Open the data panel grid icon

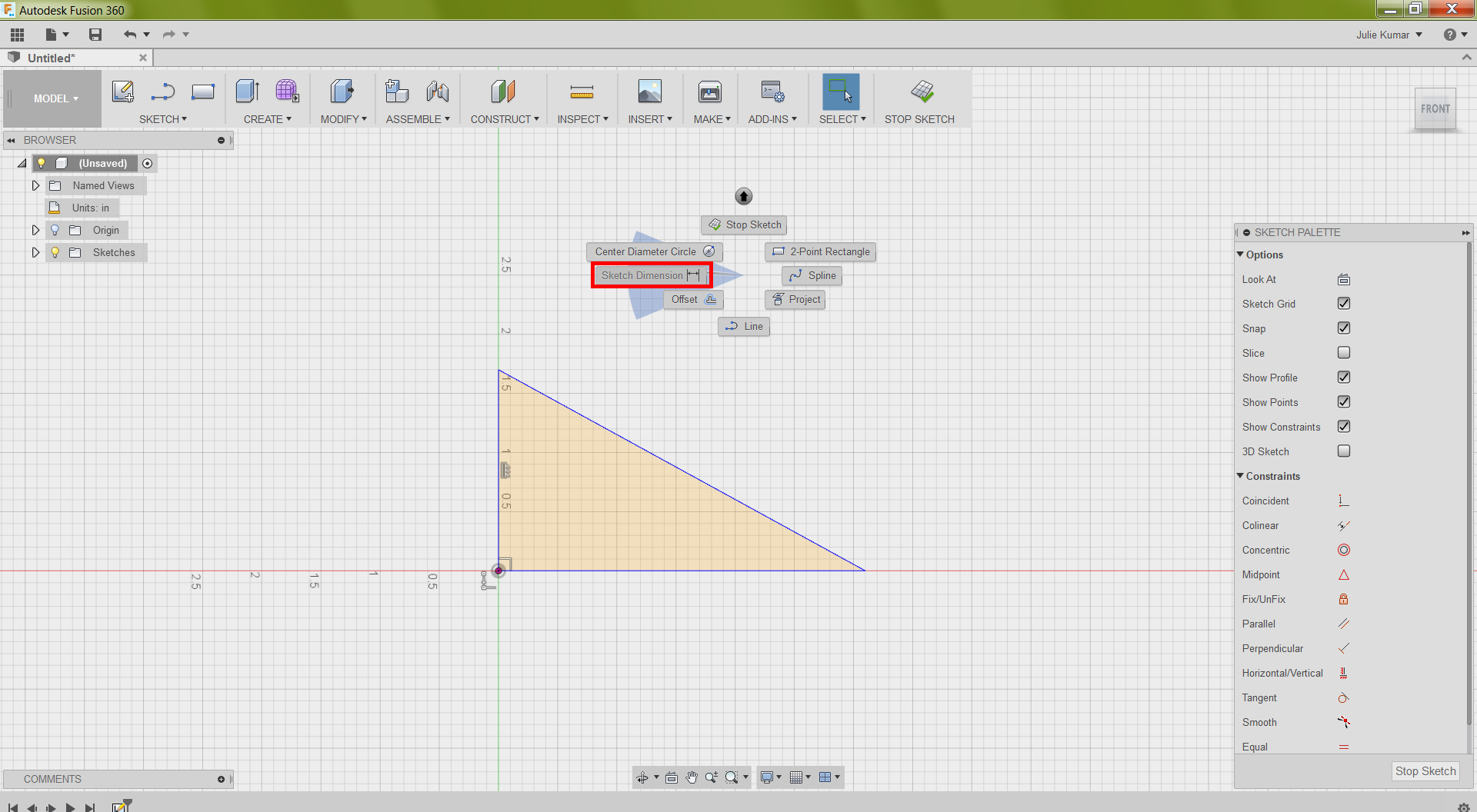click(17, 35)
